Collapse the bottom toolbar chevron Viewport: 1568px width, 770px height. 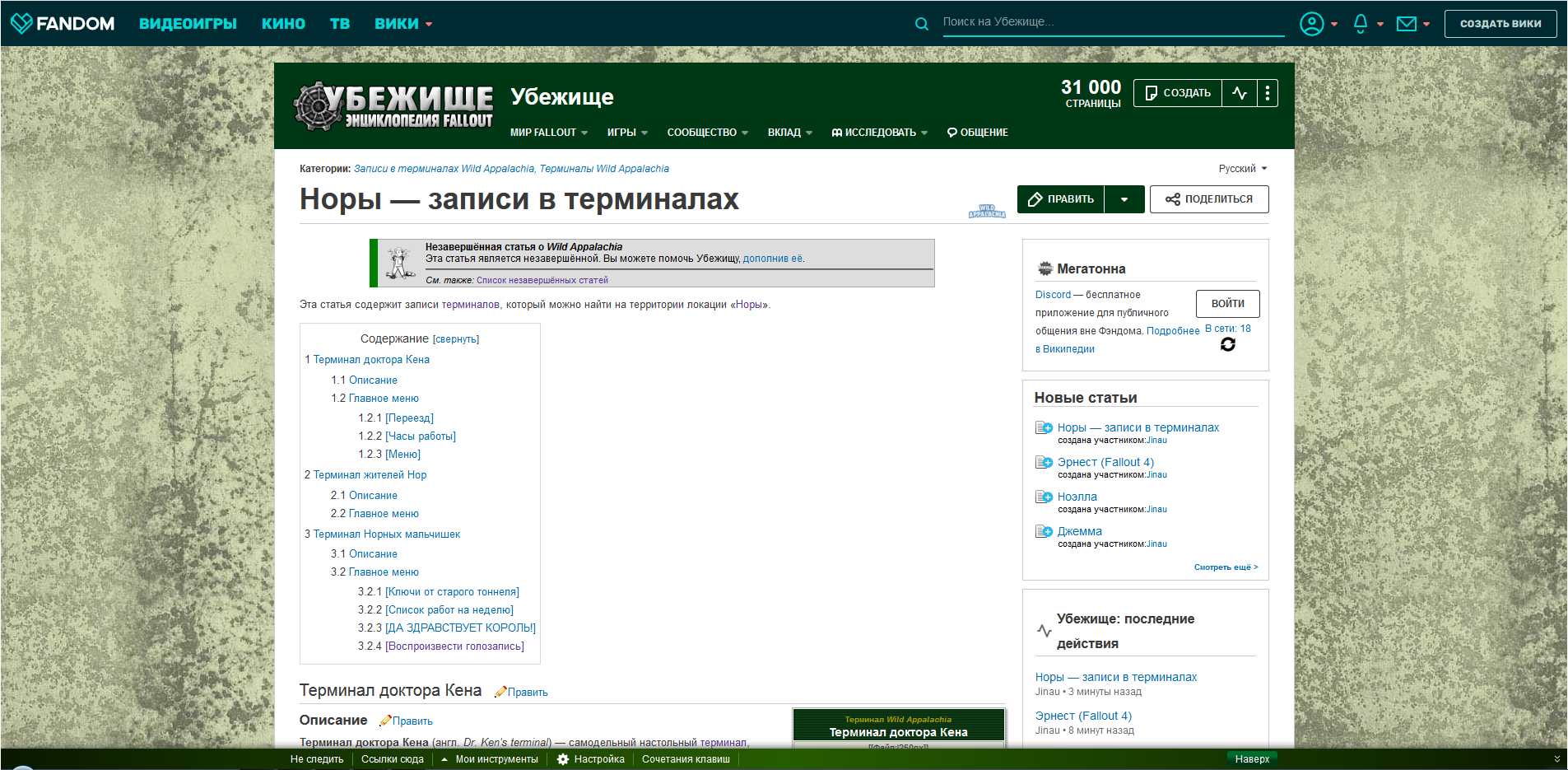click(x=1556, y=759)
